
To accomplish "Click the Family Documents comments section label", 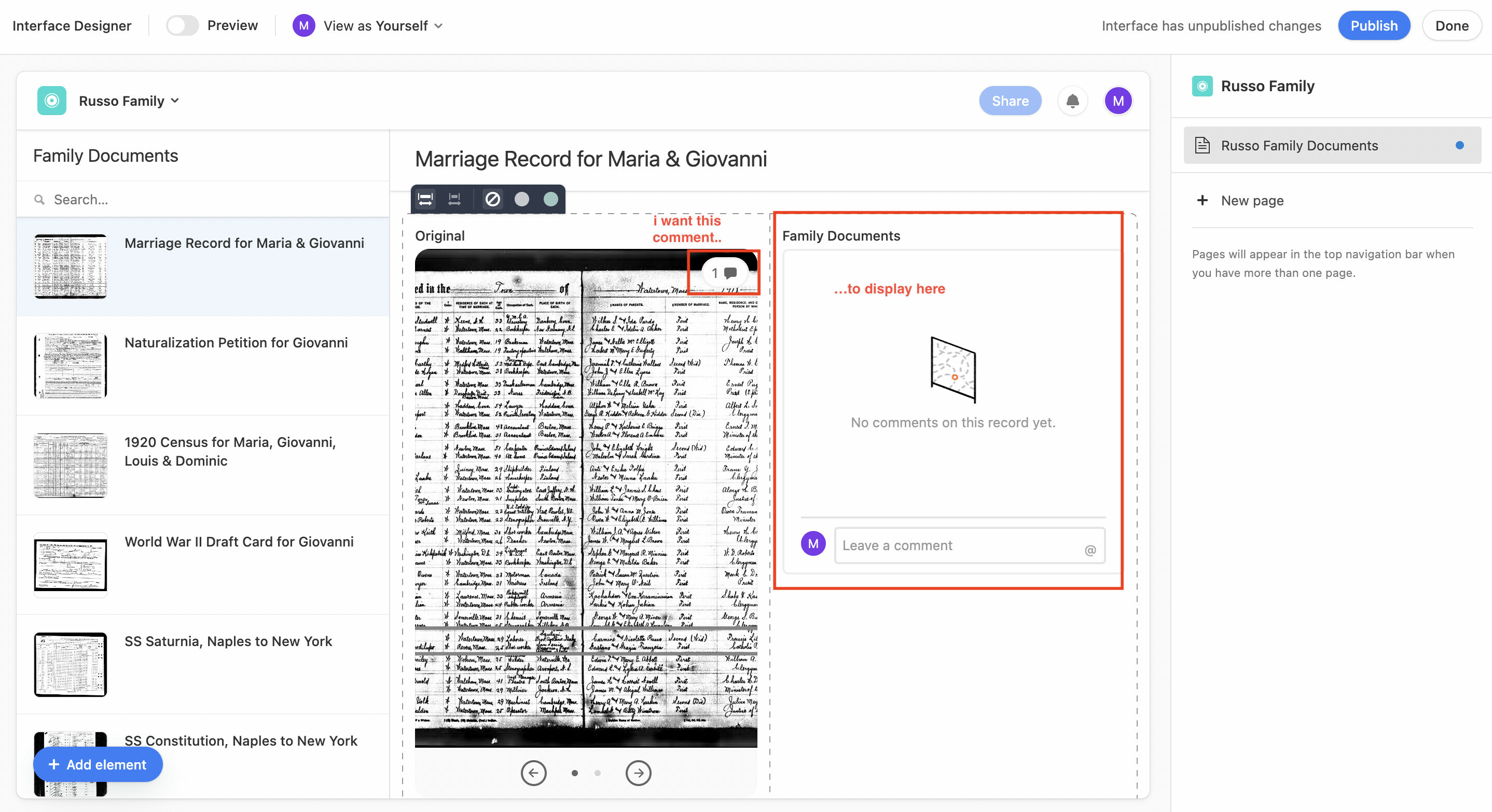I will [x=840, y=235].
